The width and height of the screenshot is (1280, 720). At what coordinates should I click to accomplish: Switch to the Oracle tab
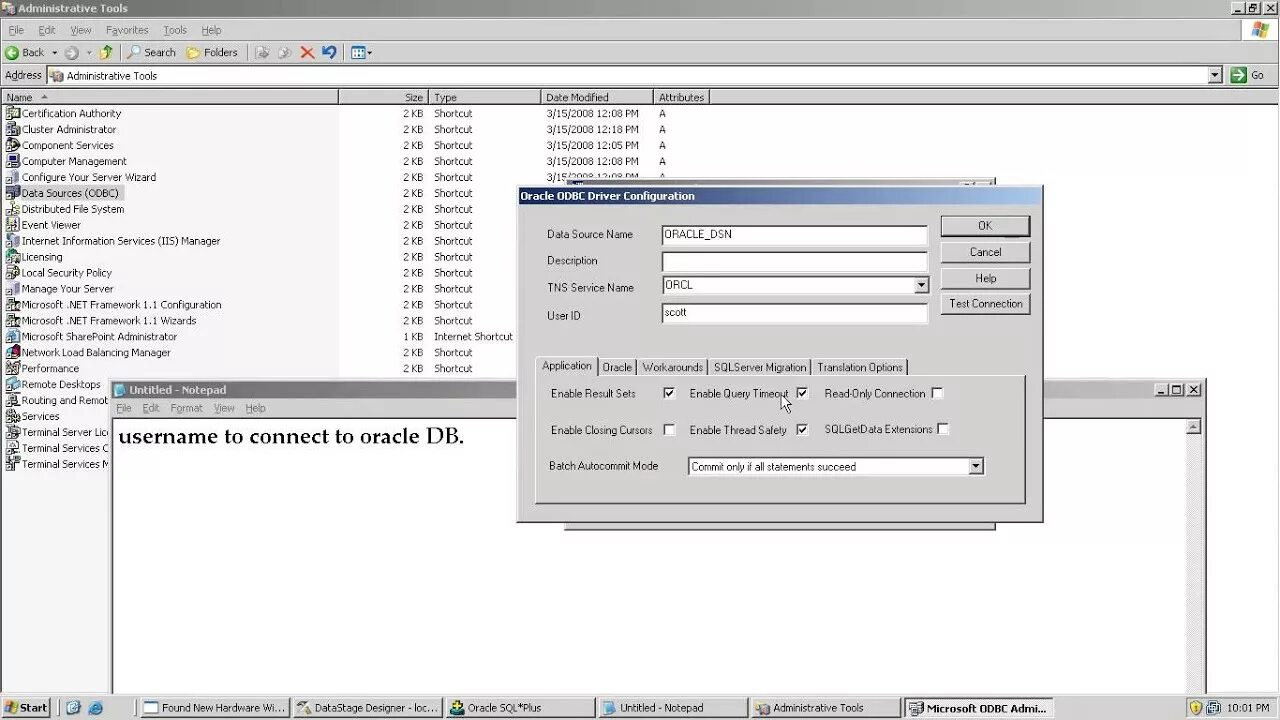[617, 367]
